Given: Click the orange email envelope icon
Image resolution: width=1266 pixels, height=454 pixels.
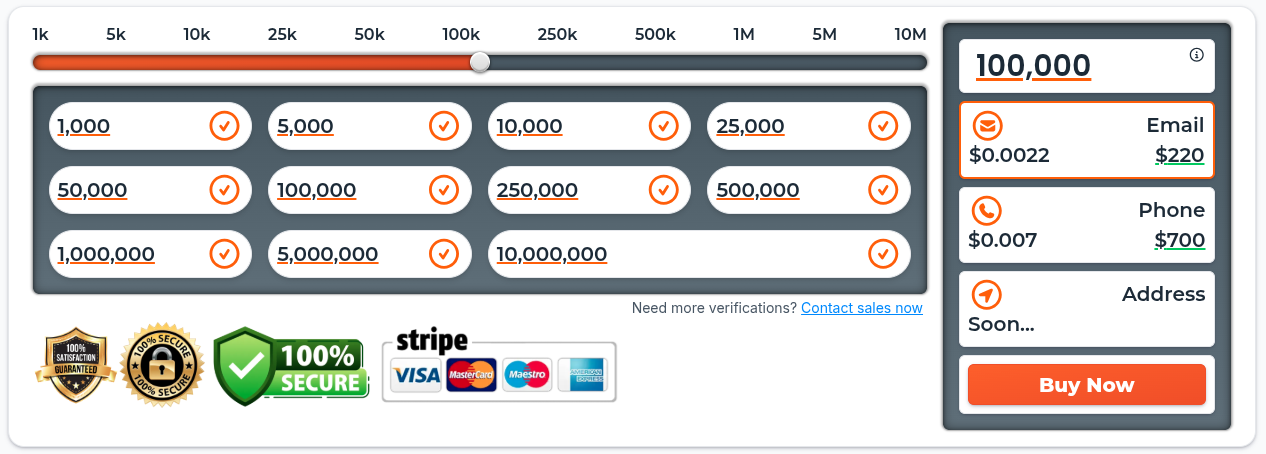Looking at the screenshot, I should (x=987, y=126).
